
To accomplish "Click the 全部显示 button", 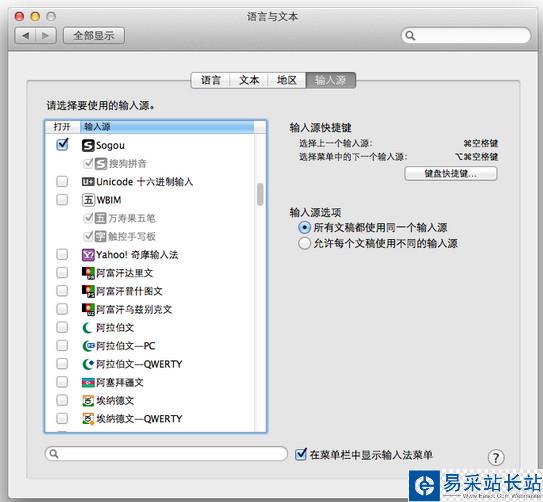I will [94, 35].
